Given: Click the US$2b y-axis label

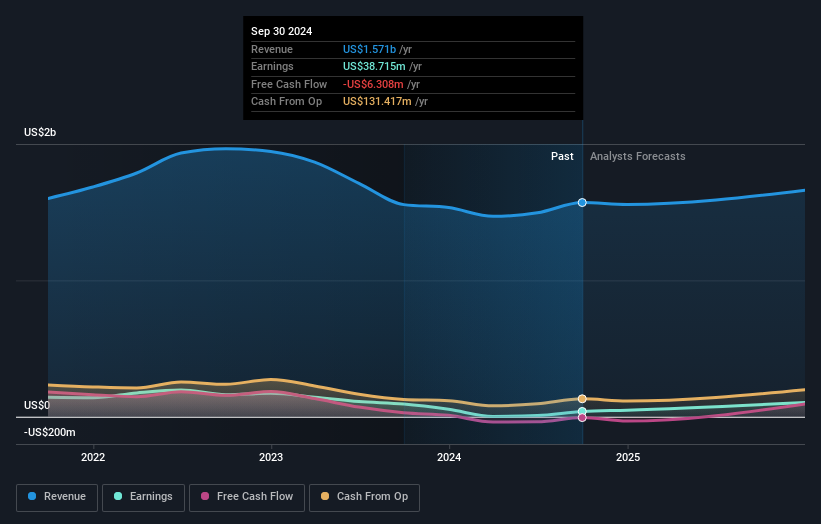Looking at the screenshot, I should pyautogui.click(x=40, y=132).
